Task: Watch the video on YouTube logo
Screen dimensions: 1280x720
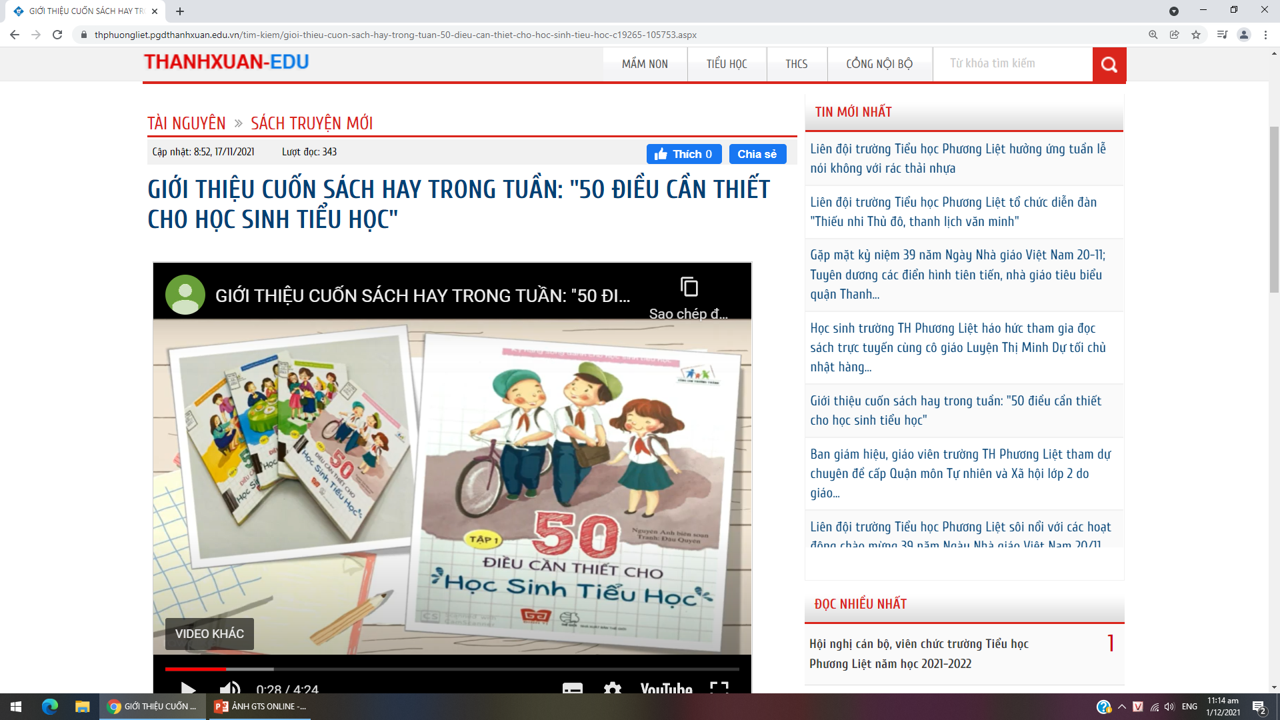Action: pyautogui.click(x=666, y=689)
